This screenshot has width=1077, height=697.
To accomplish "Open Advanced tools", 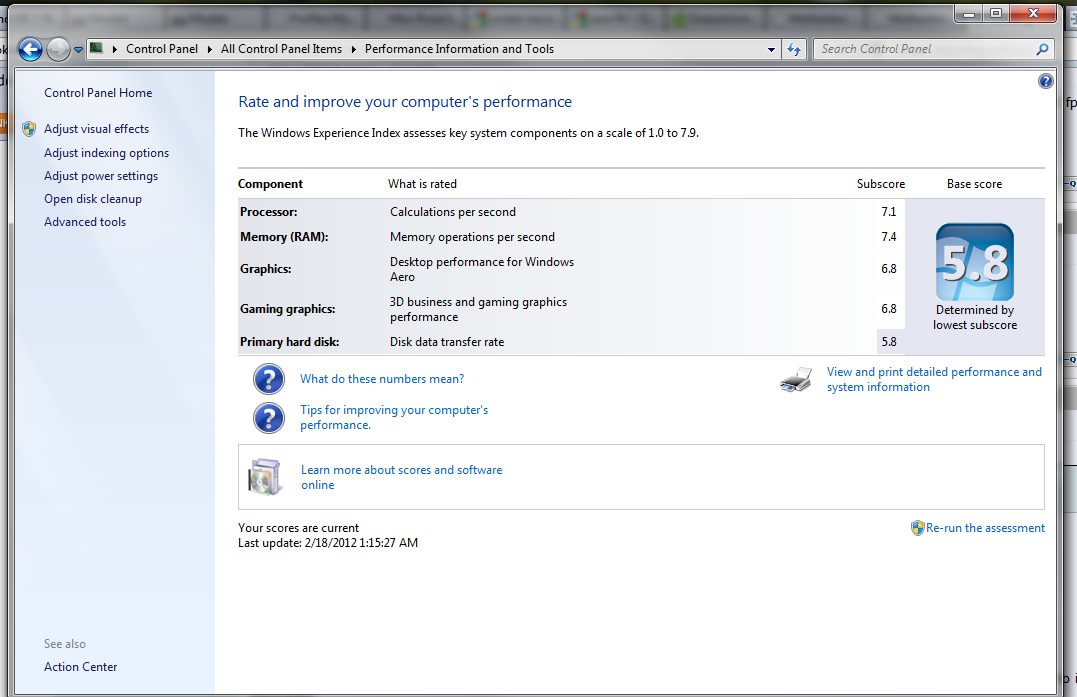I will point(85,222).
